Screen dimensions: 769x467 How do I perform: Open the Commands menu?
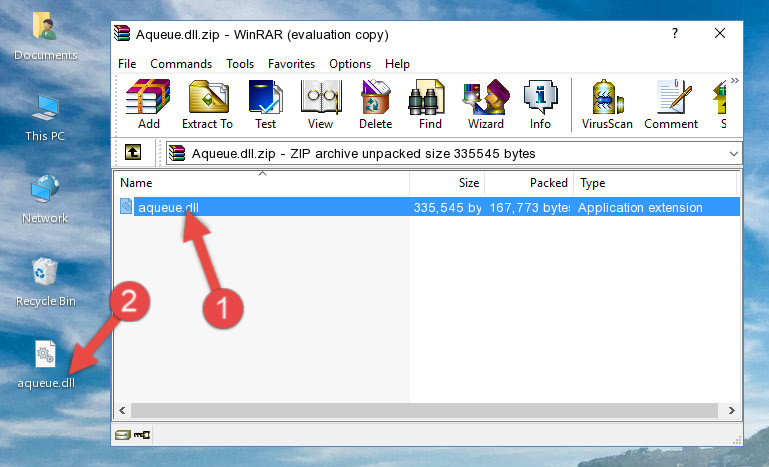click(x=181, y=64)
